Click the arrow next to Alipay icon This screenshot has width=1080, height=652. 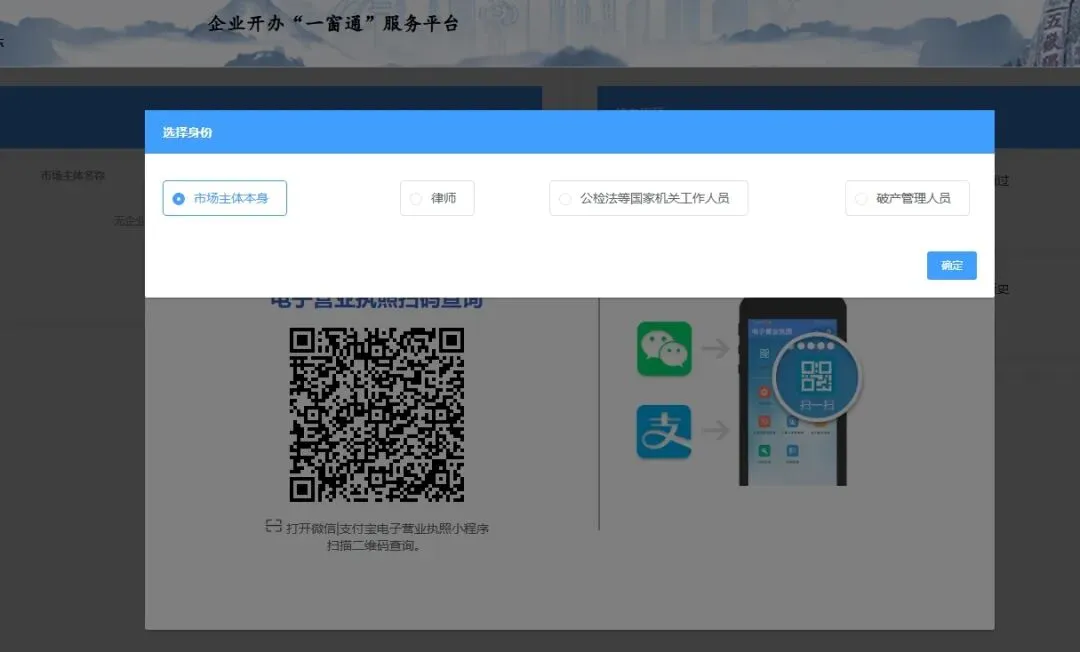click(x=716, y=431)
